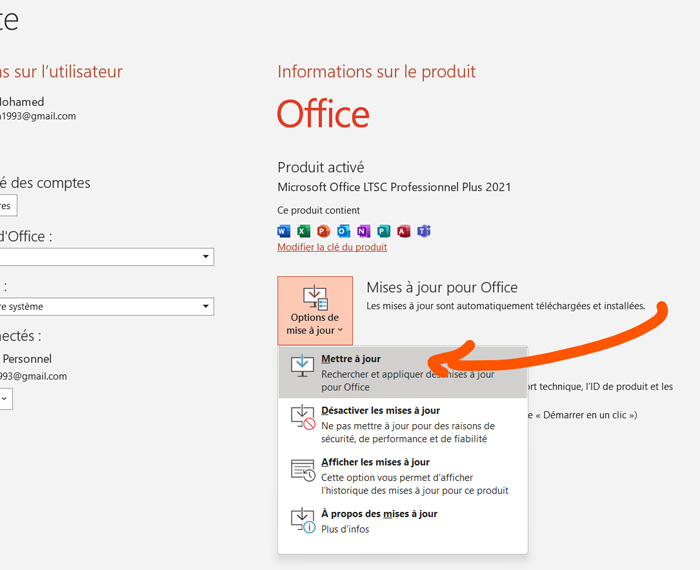Click the Afficher les mises à jour history icon
Image resolution: width=700 pixels, height=570 pixels.
point(303,470)
